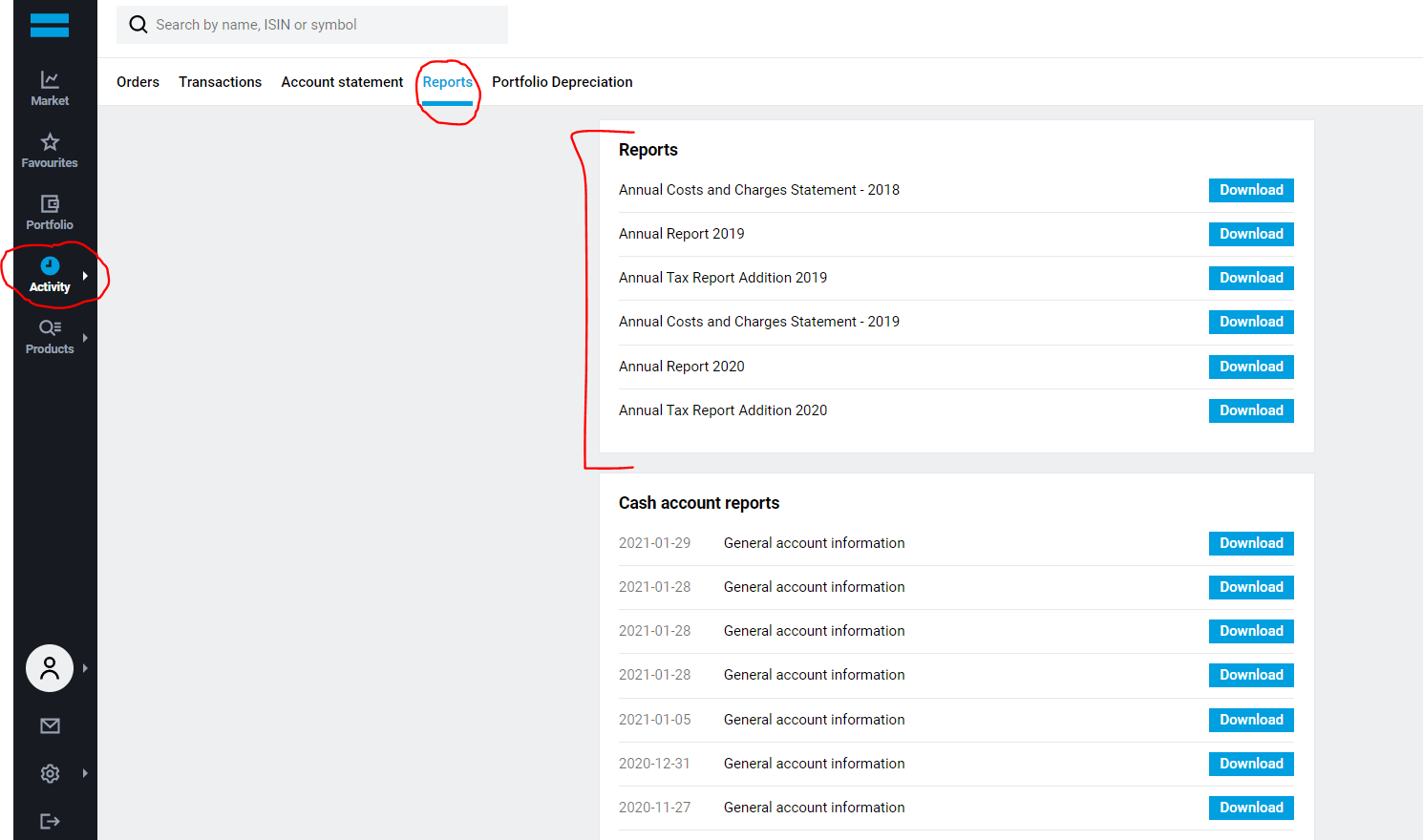Download Annual Costs and Charges Statement 2018

click(1251, 190)
